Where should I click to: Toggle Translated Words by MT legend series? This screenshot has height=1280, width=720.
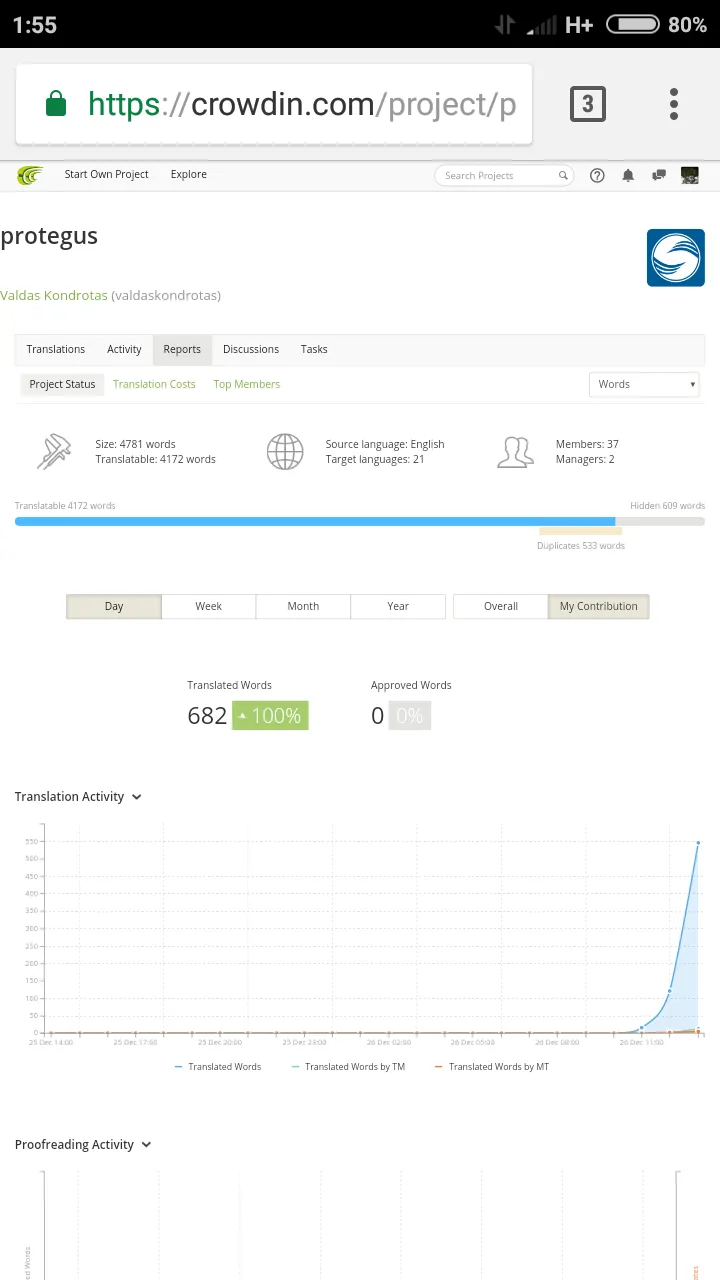point(492,1067)
